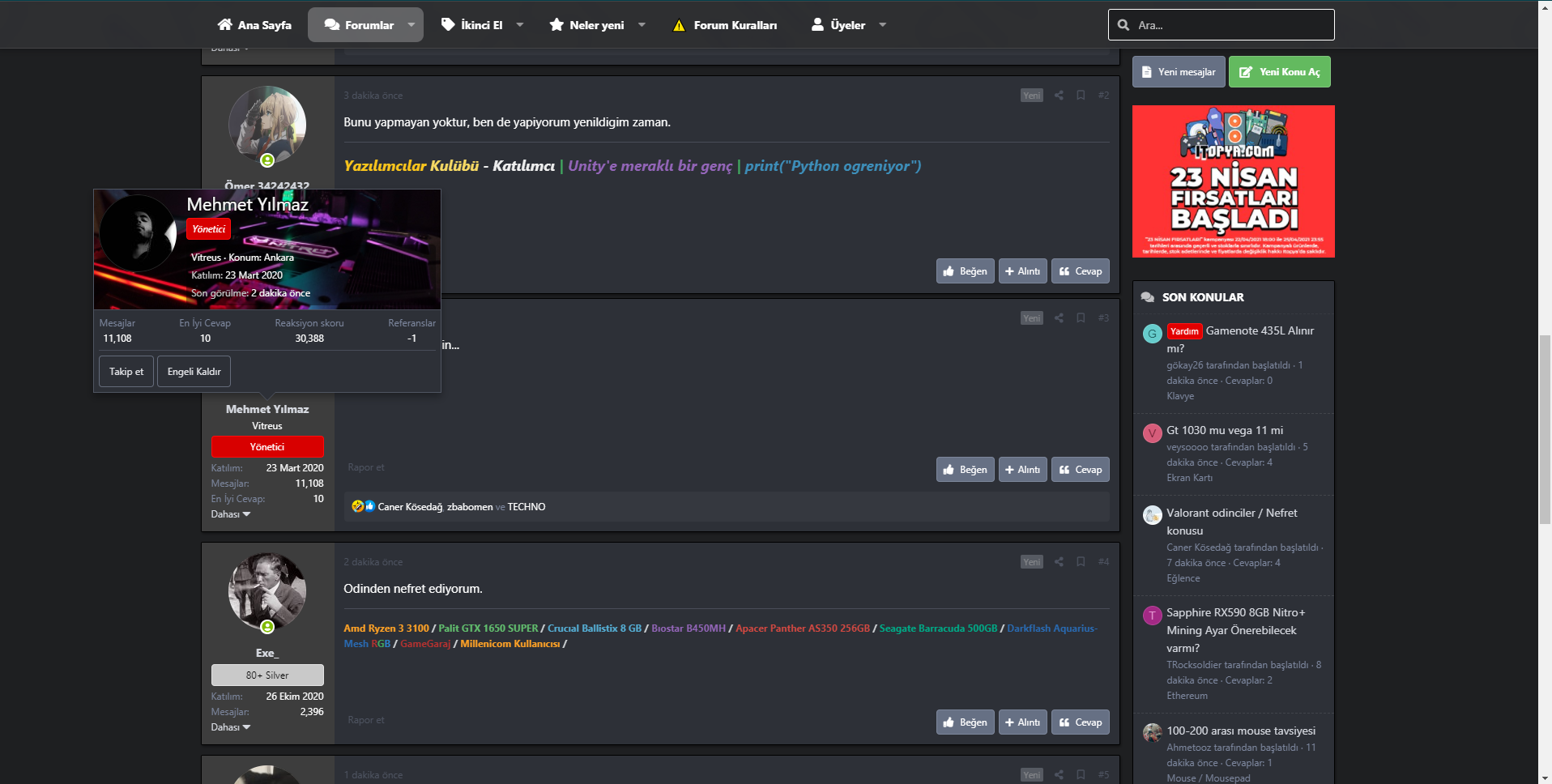Open the Ethereum category link

pos(1187,696)
